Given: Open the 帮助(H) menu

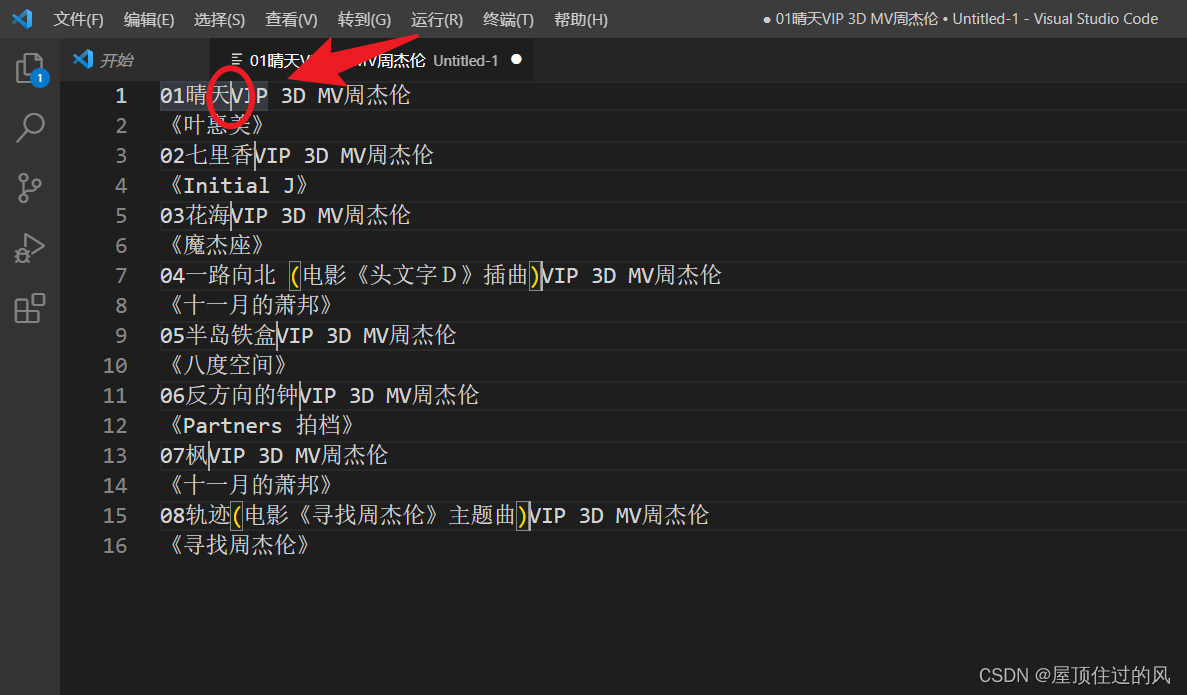Looking at the screenshot, I should [581, 20].
